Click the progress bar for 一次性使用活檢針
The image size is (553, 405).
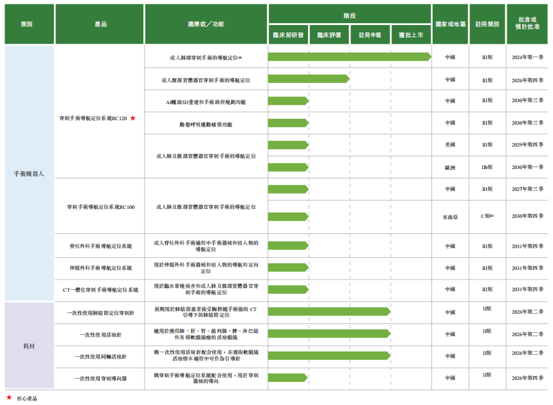329,333
